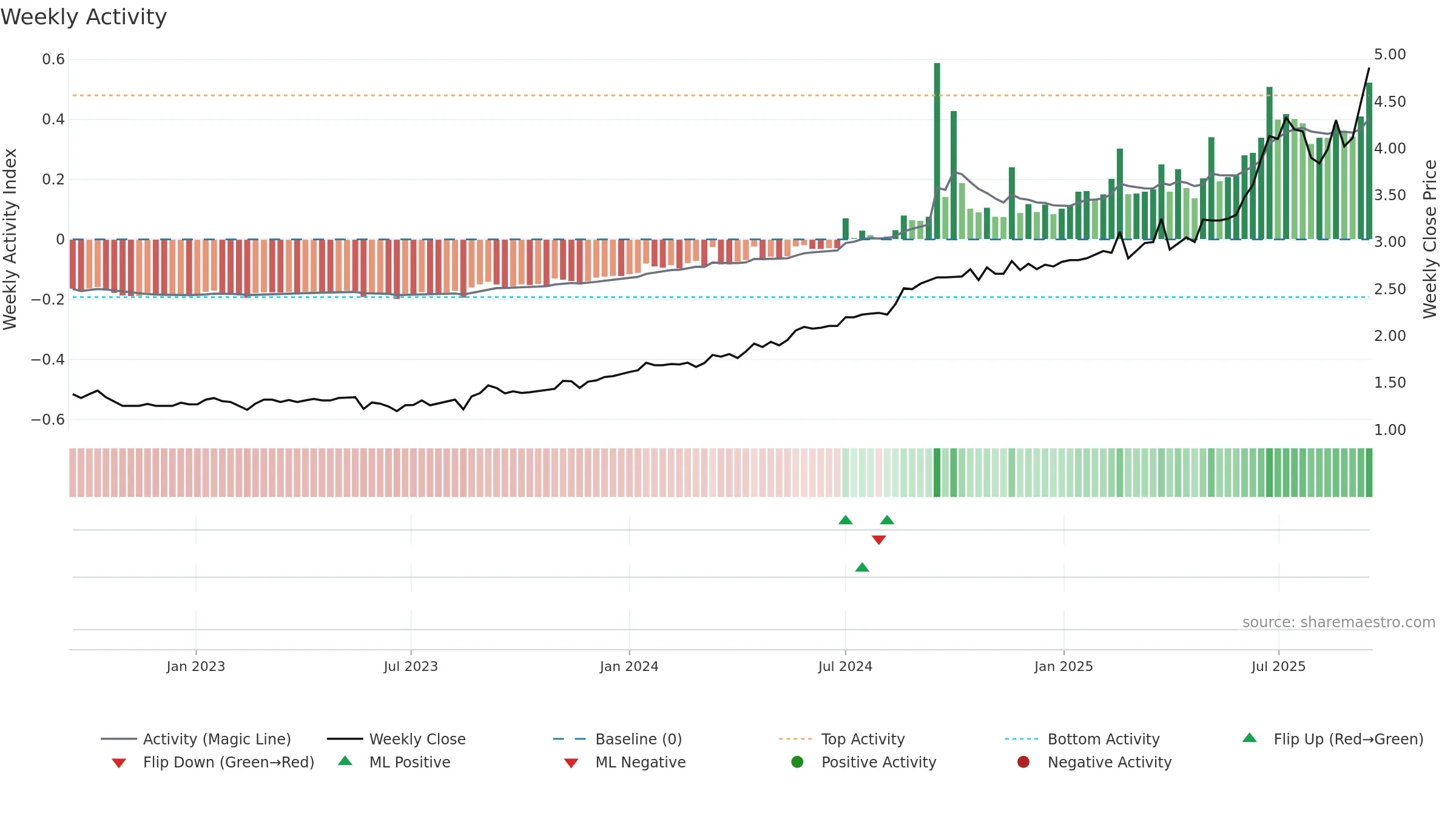Click the green Positive Activity legend dot
Viewport: 1456px width, 819px height.
[798, 762]
